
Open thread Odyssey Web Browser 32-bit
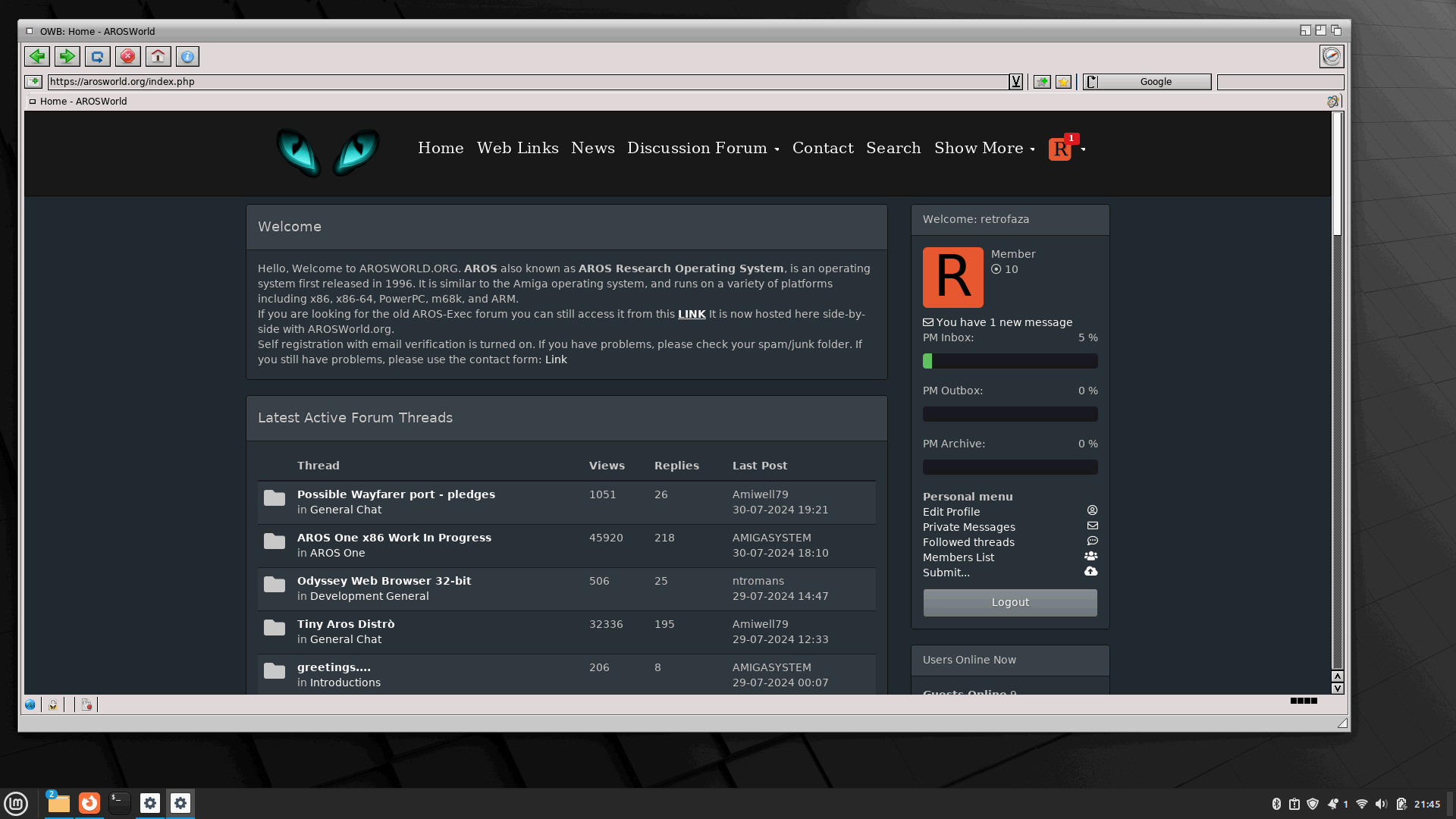coord(384,581)
